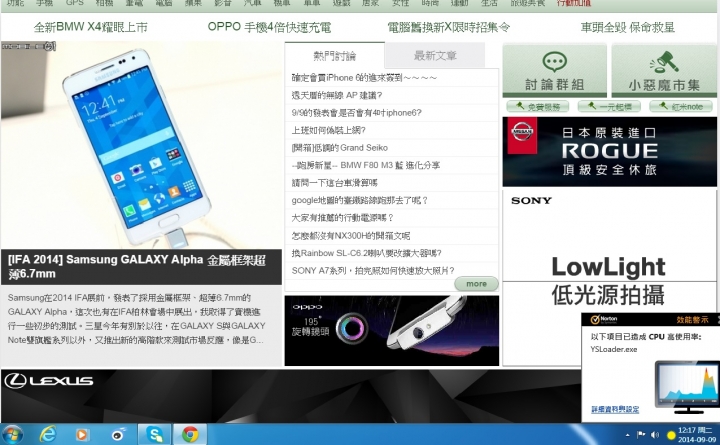Open the Windows Start menu orb
This screenshot has width=720, height=445.
11,434
